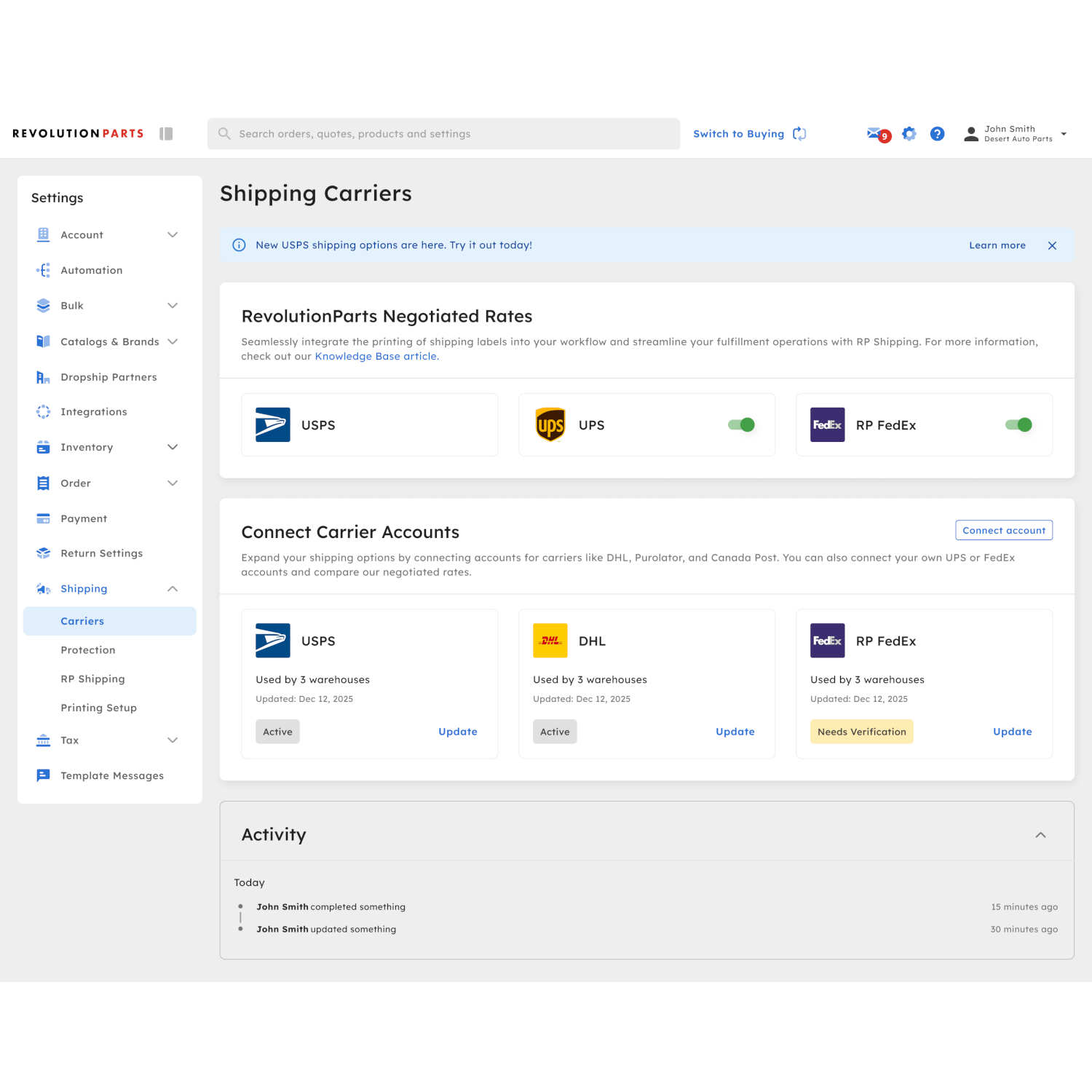Open the settings gear icon in header
Screen dimensions: 1092x1092
(x=909, y=134)
